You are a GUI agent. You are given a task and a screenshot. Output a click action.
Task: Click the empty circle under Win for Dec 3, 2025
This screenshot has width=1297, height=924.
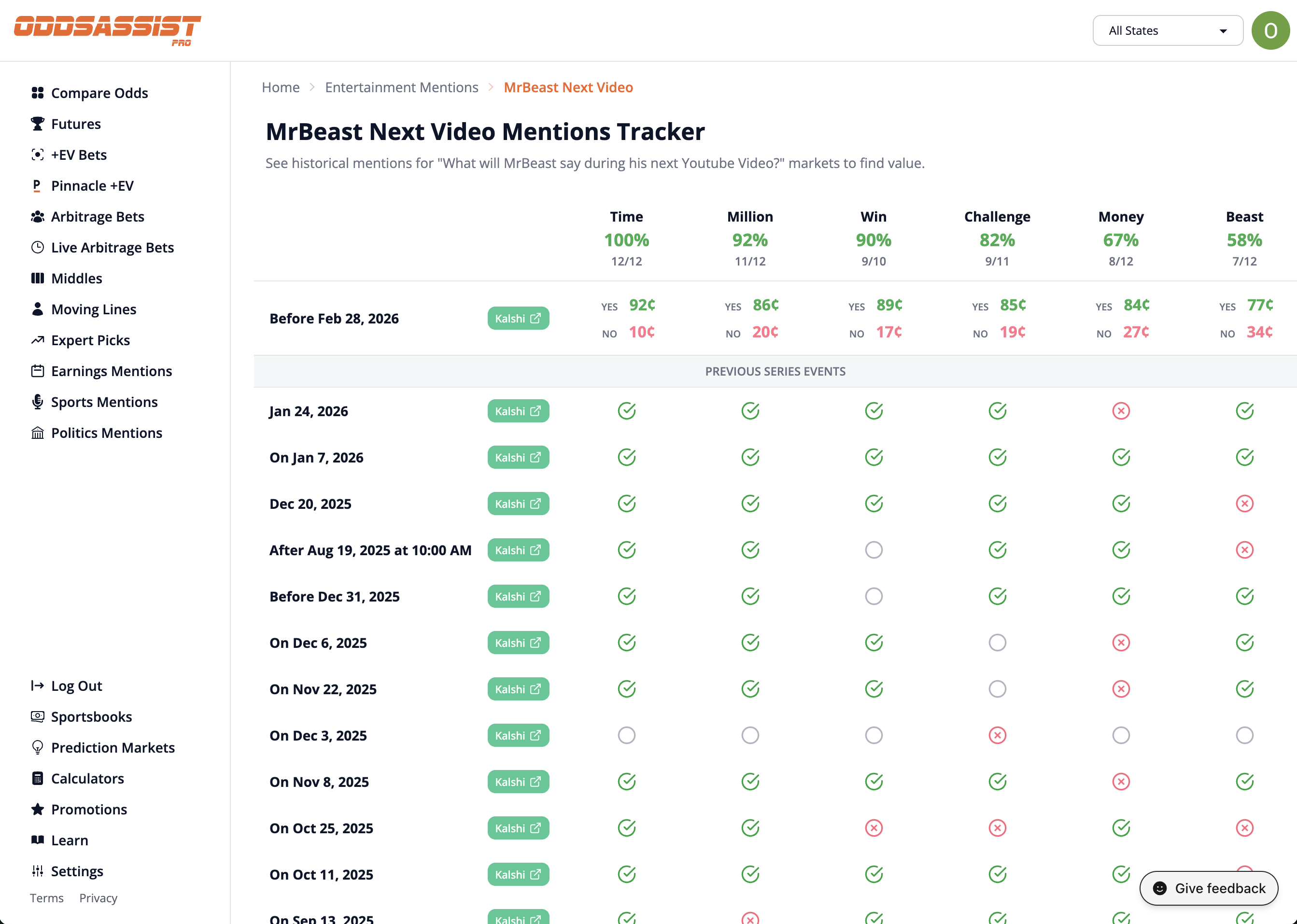(x=874, y=735)
